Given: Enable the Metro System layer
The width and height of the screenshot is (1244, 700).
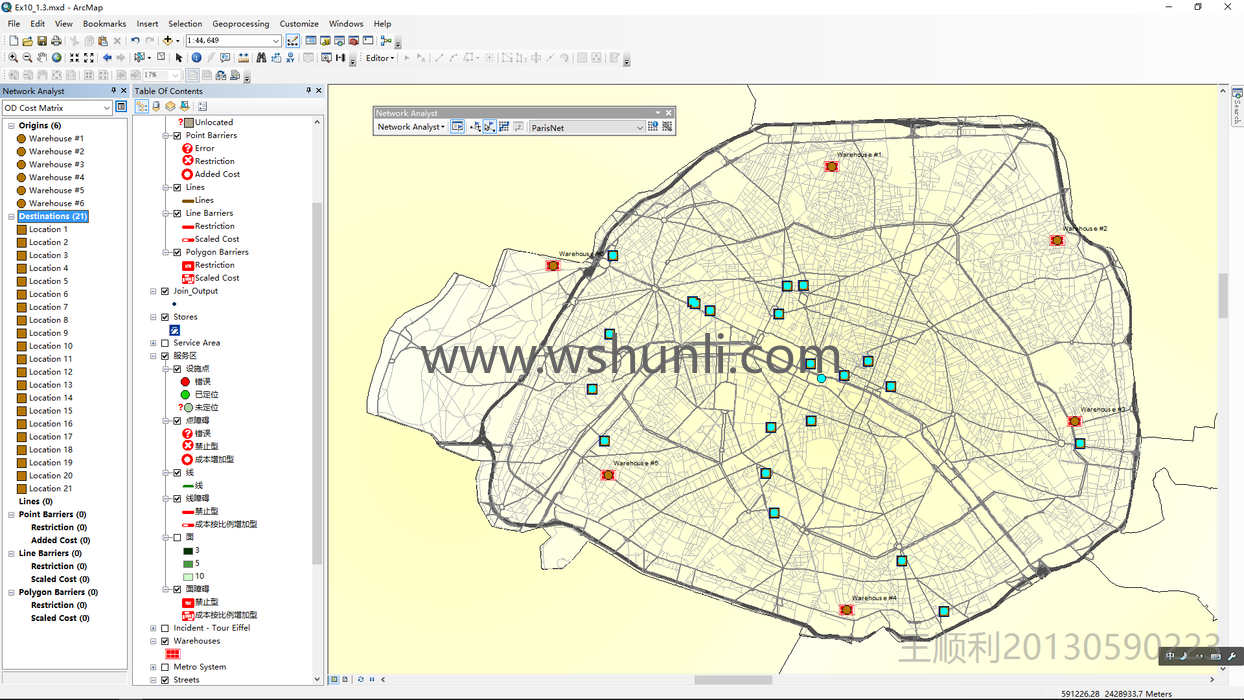Looking at the screenshot, I should coord(165,668).
